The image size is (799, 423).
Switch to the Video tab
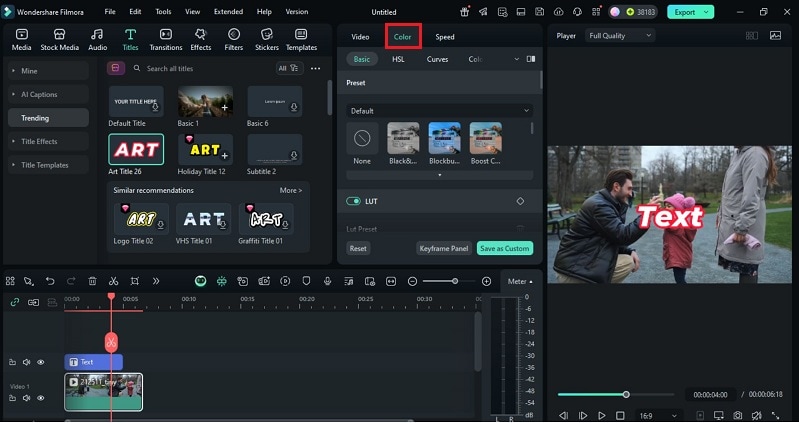[x=360, y=37]
